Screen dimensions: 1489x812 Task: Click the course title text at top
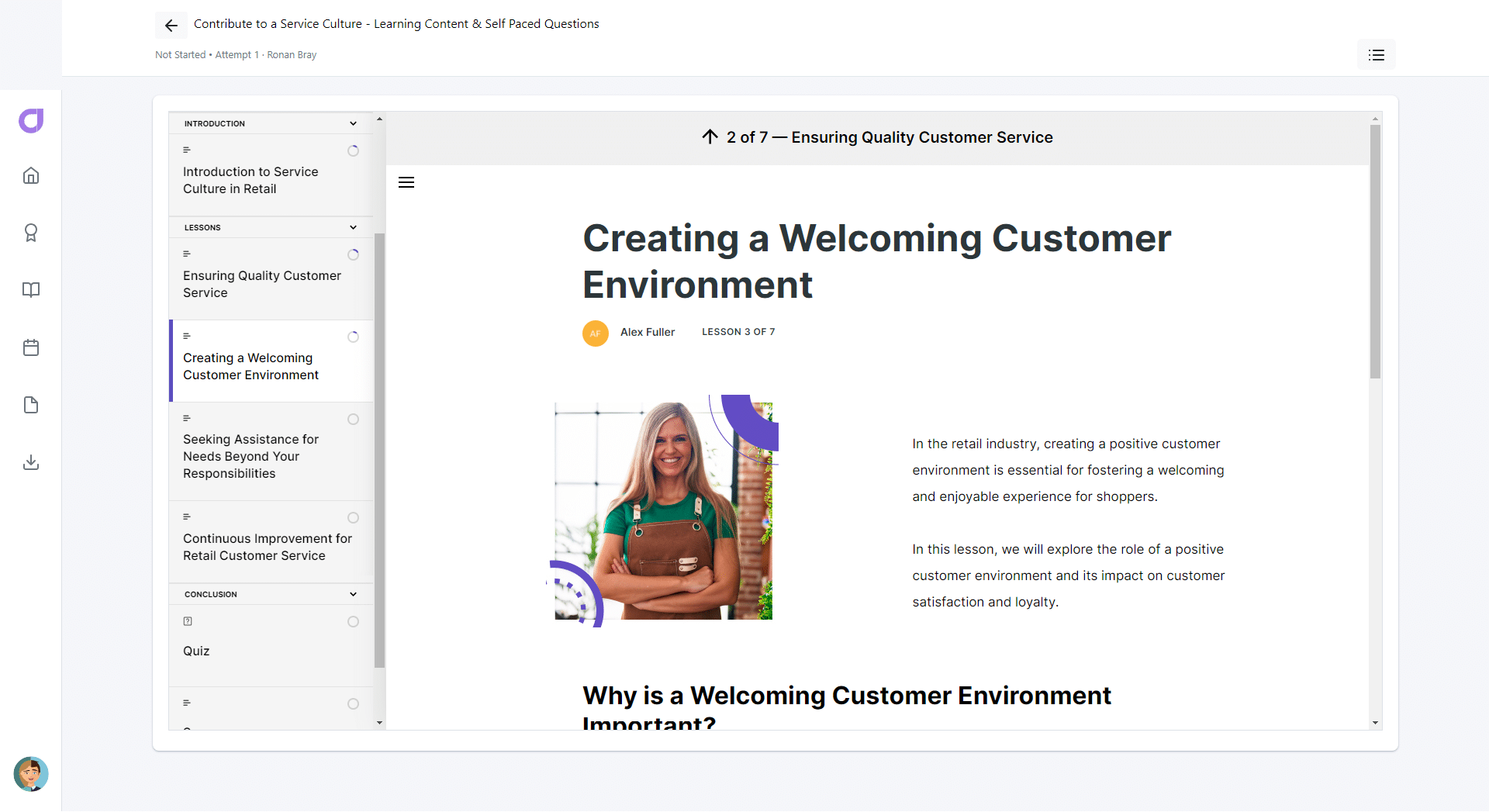[396, 24]
